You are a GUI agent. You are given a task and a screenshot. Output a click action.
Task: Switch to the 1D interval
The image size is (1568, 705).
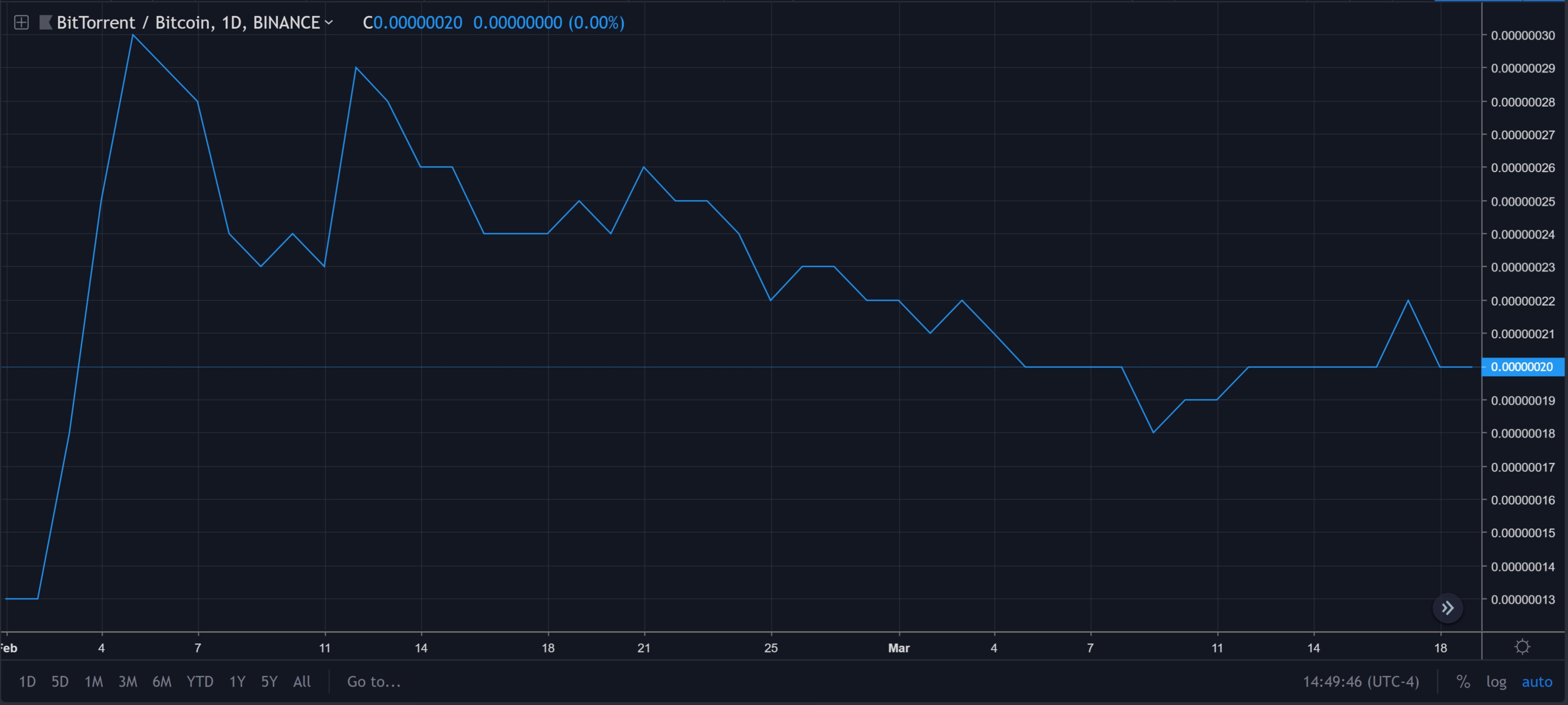[27, 682]
